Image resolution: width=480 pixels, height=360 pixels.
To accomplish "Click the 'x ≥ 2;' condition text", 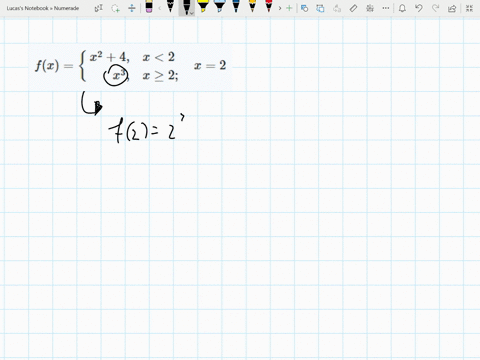I will (161, 76).
